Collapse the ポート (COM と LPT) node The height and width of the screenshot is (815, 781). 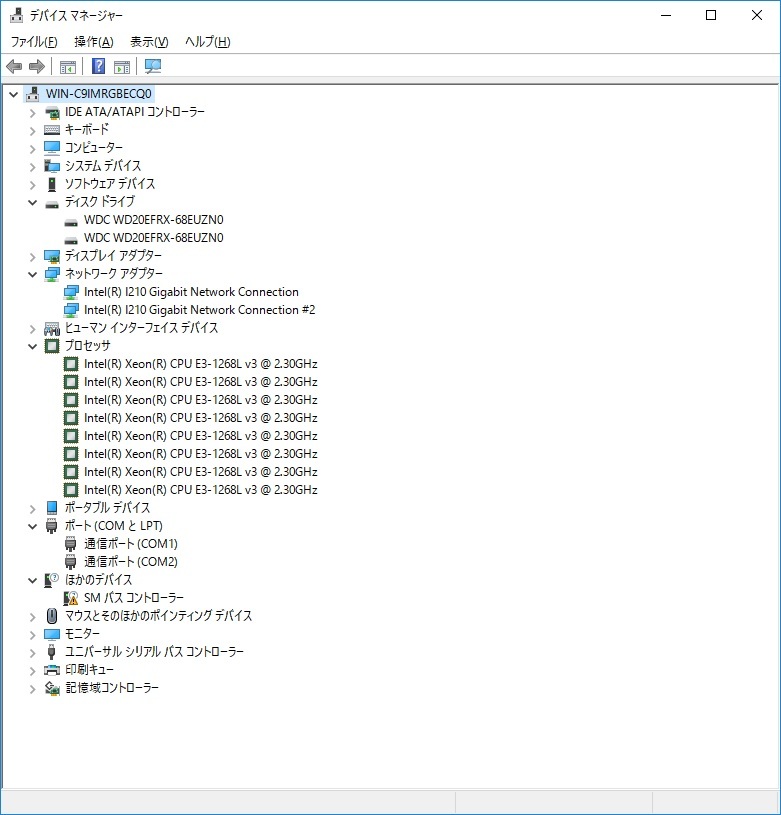click(32, 526)
